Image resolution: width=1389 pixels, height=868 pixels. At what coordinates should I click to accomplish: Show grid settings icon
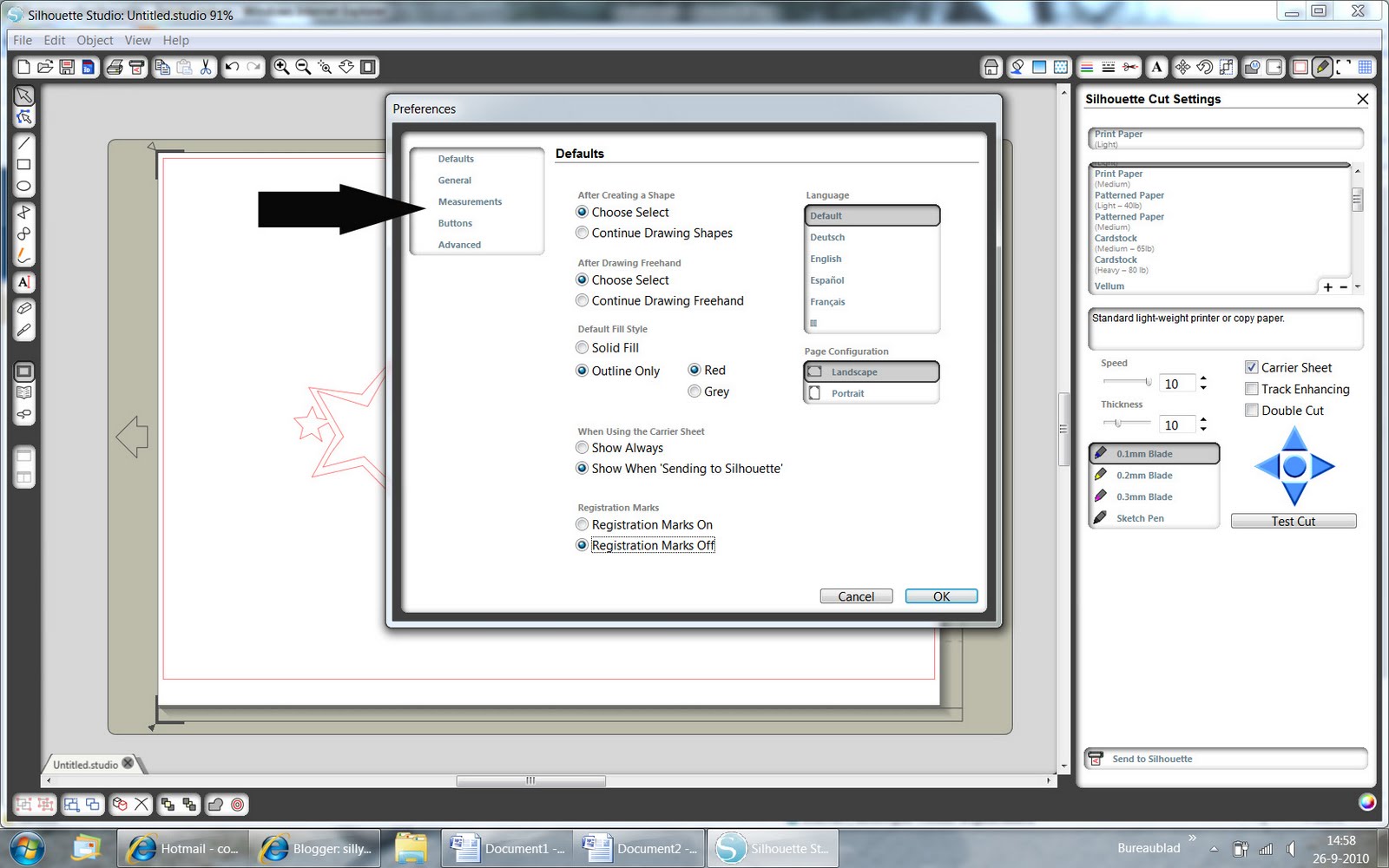click(1365, 67)
